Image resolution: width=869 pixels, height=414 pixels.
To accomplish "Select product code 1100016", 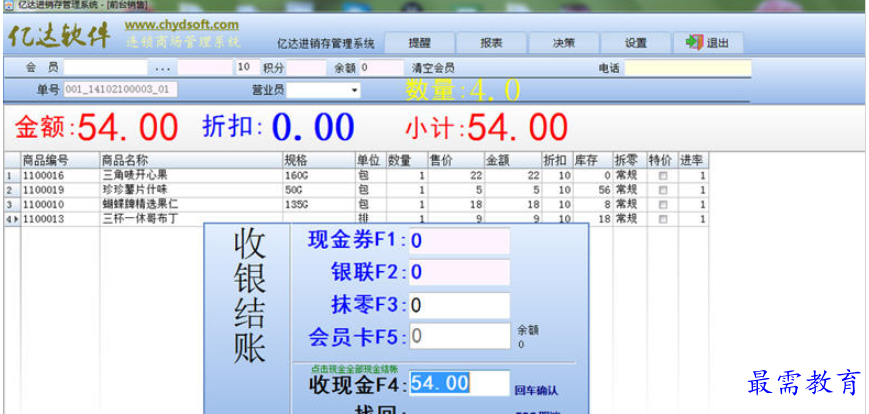I will click(x=43, y=176).
